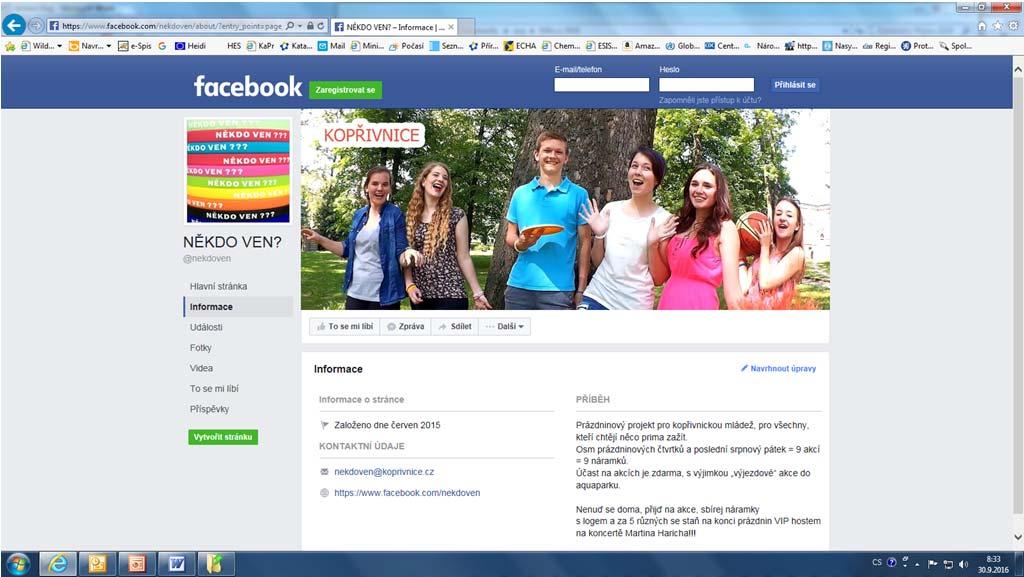The width and height of the screenshot is (1024, 577).
Task: Click the green Vytvořit stránku button
Action: [x=223, y=437]
